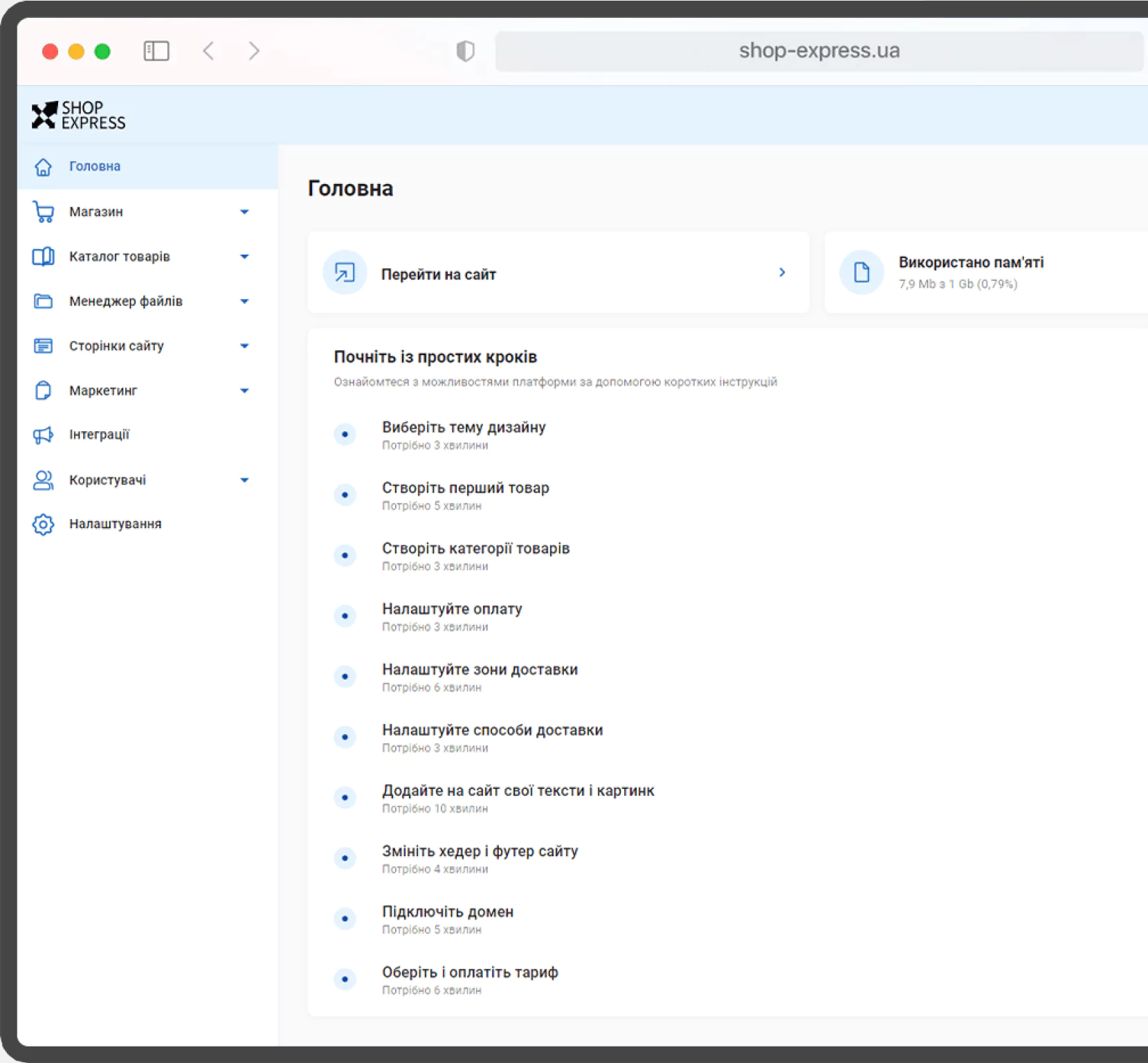
Task: Click the folder icon for Менеджер файлів
Action: (43, 301)
